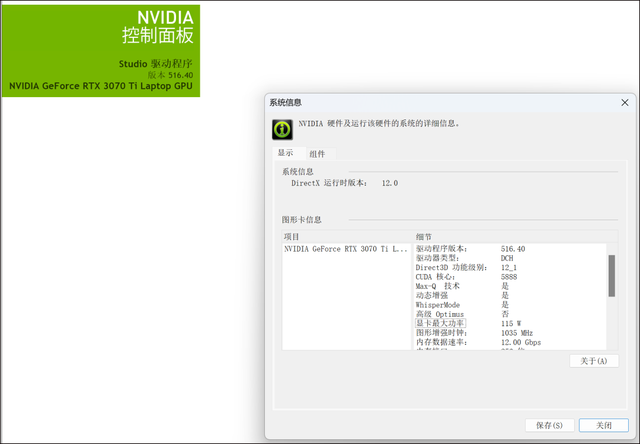Click the 图形卡信息 section heading
Viewport: 640px width, 444px height.
(301, 220)
